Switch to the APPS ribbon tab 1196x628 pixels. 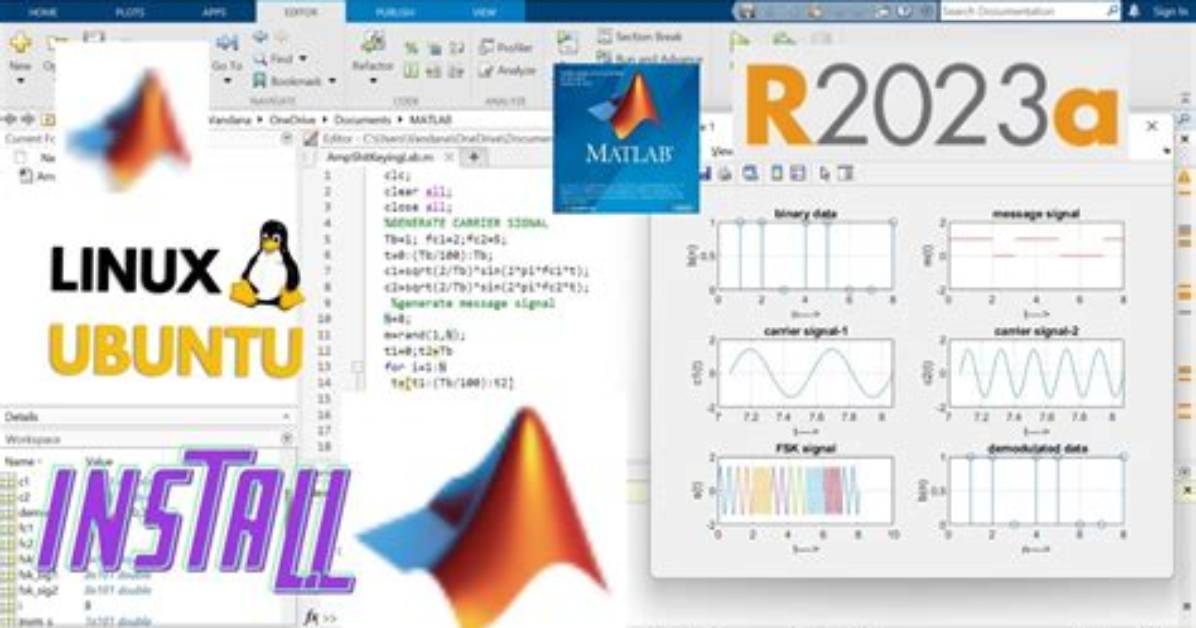pyautogui.click(x=214, y=11)
